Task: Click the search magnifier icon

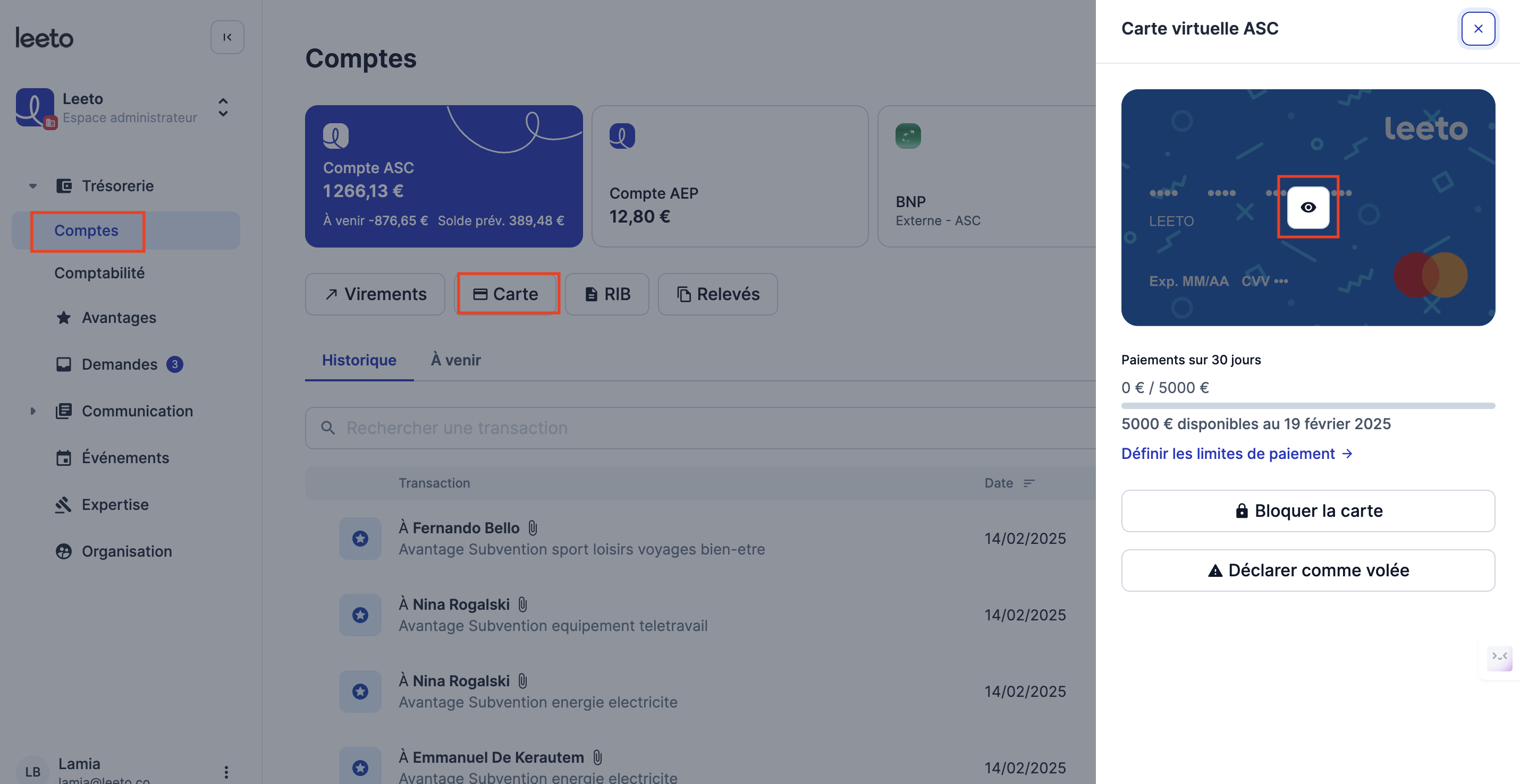Action: pos(328,428)
